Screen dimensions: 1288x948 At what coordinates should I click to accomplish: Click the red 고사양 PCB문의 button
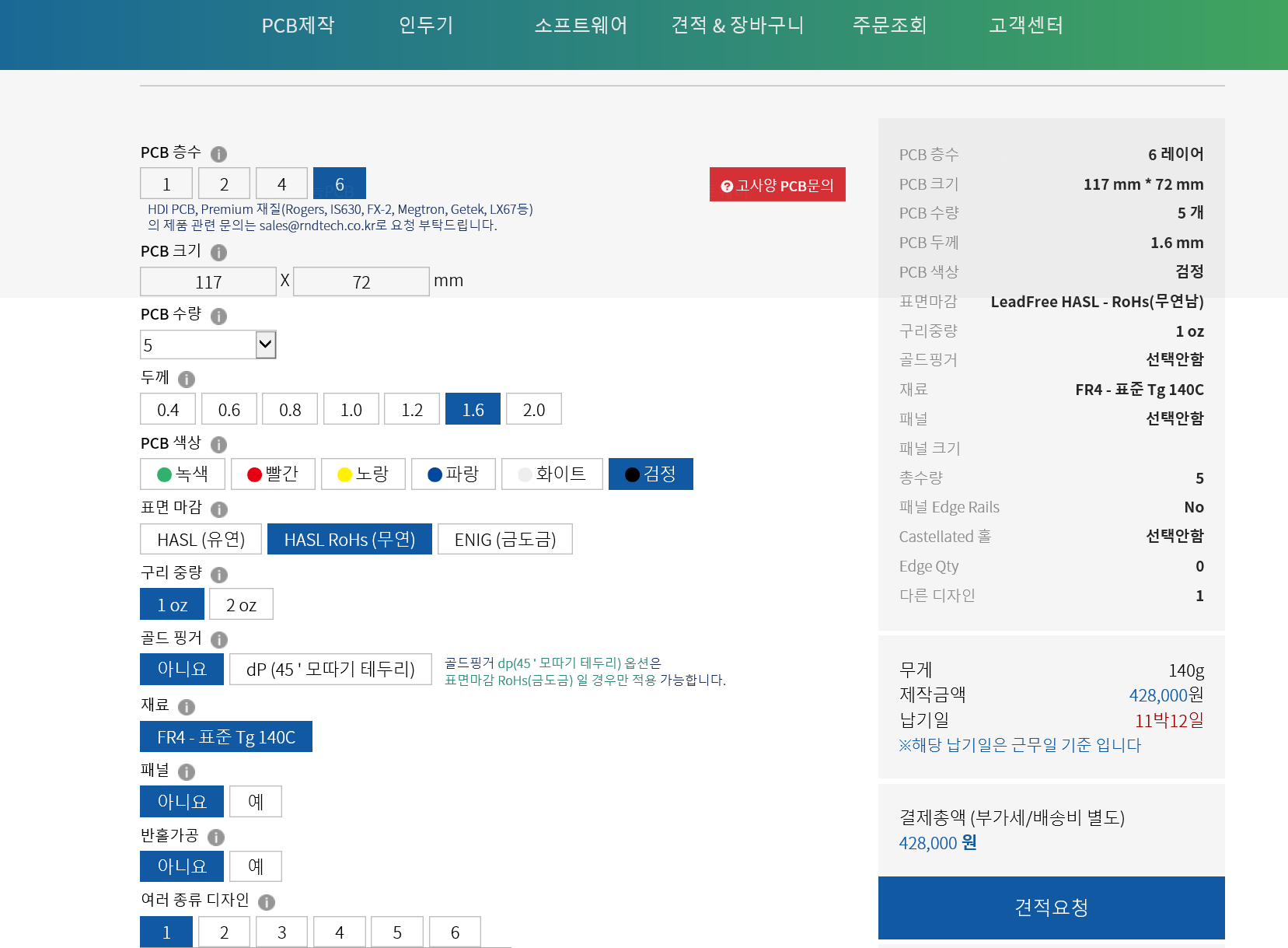[777, 185]
